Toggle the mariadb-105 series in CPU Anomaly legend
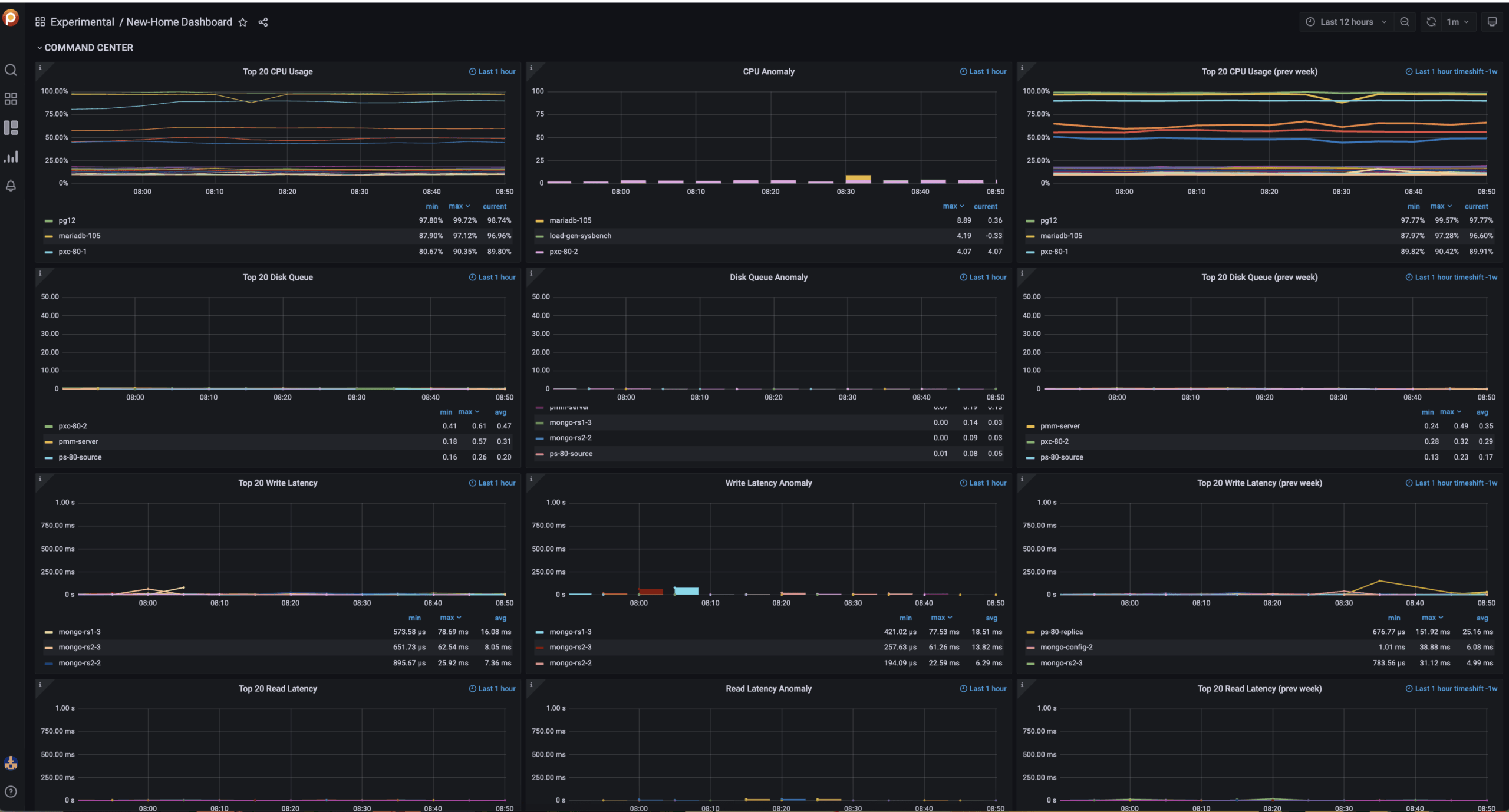 click(x=571, y=220)
